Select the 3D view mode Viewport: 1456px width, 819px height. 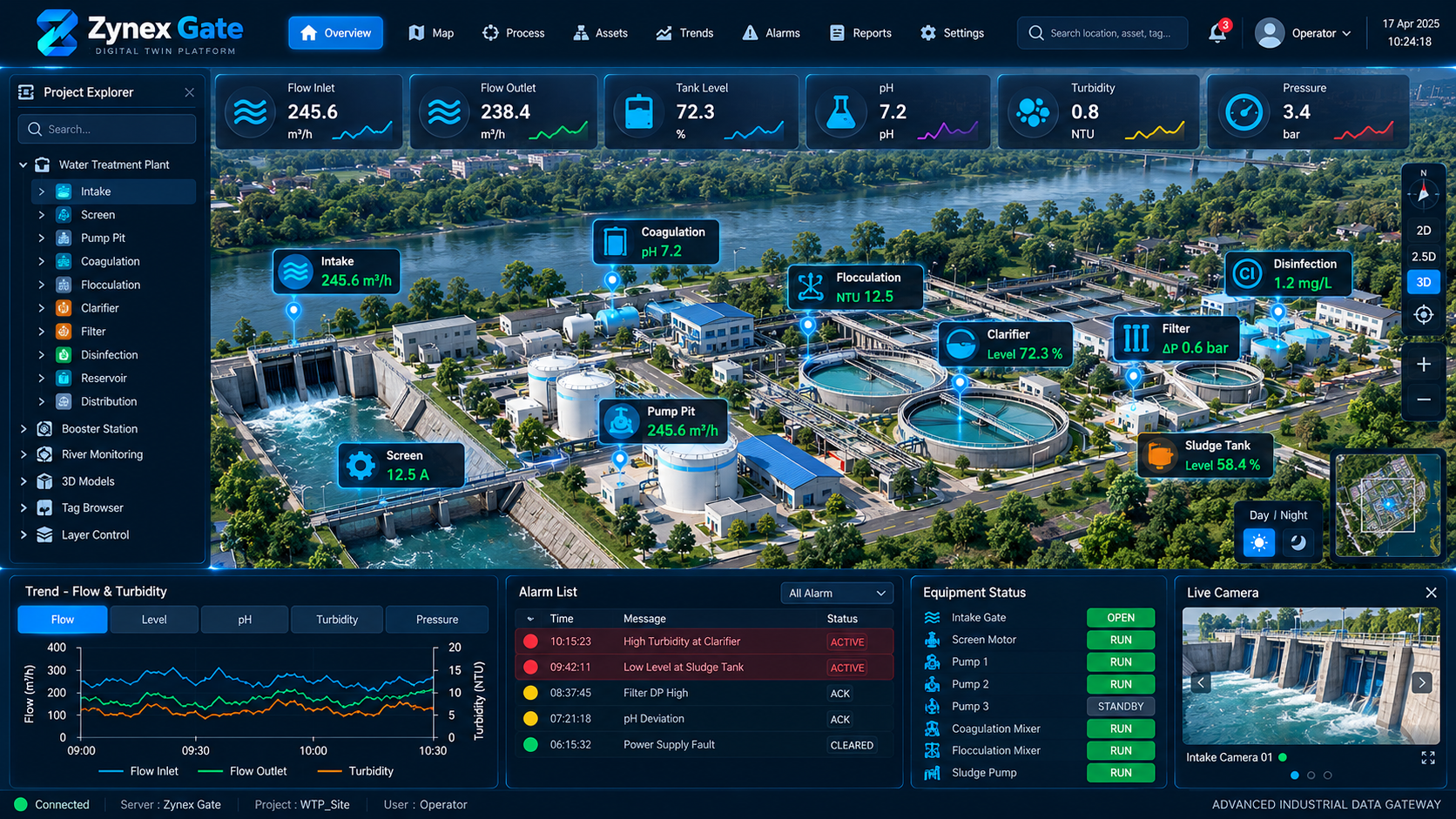coord(1424,282)
